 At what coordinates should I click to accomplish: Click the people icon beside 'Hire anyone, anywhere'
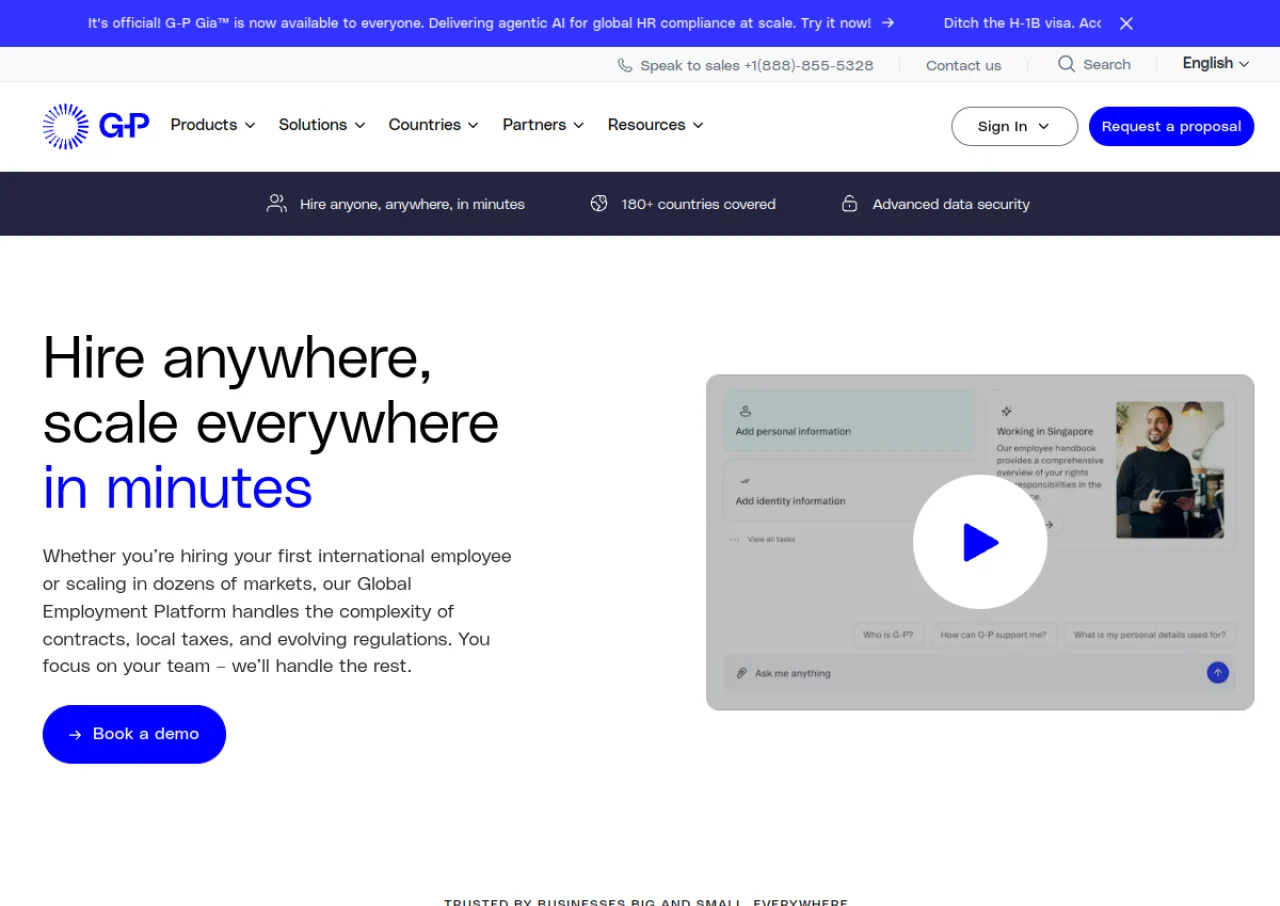point(277,203)
